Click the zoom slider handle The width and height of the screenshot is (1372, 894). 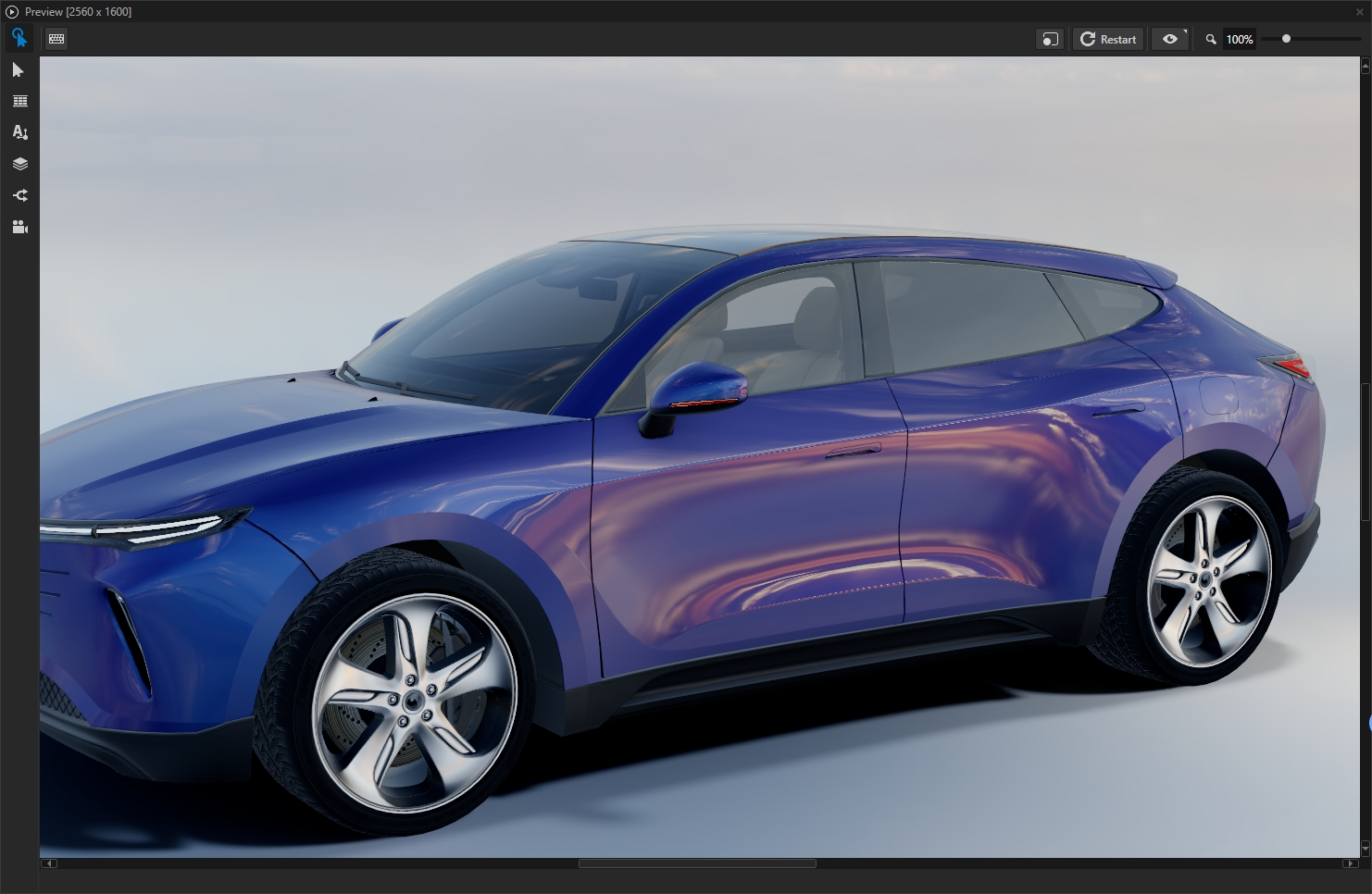[x=1286, y=39]
